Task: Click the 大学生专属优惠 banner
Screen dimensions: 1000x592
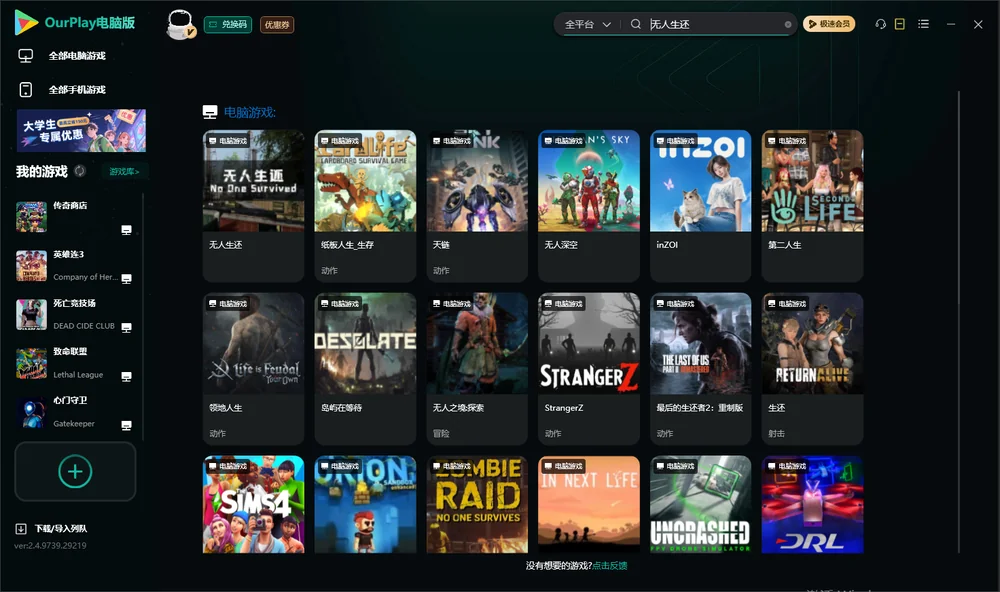Action: coord(82,131)
